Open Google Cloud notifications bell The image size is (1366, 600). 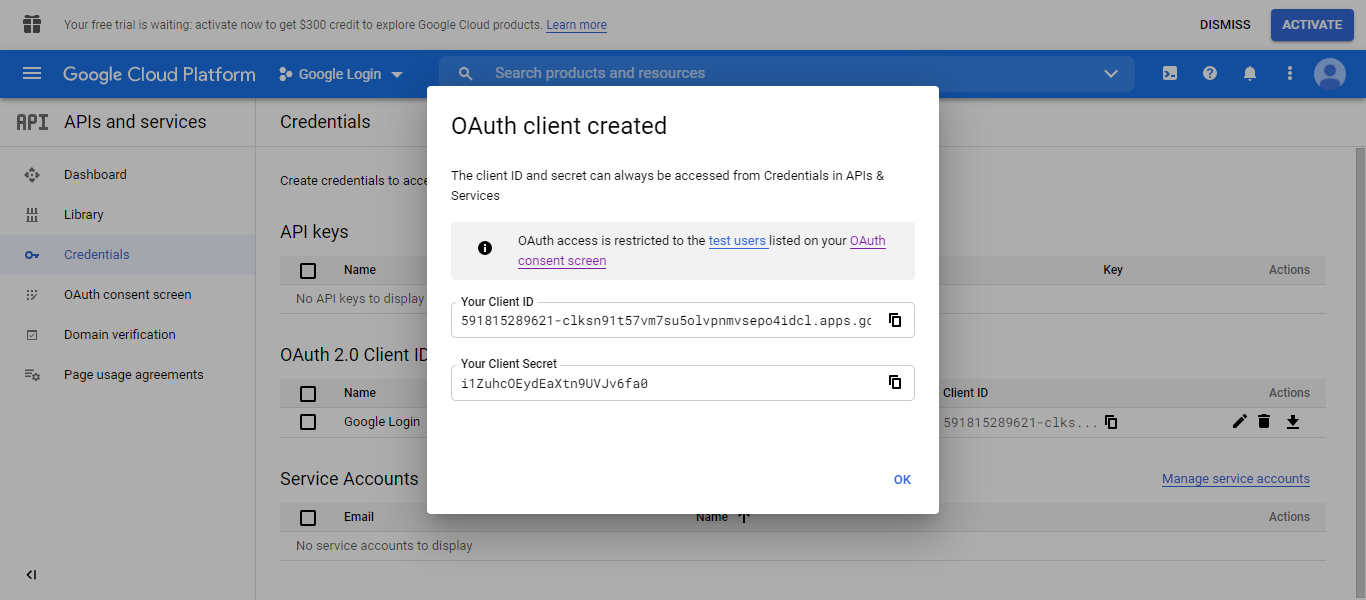(x=1249, y=73)
